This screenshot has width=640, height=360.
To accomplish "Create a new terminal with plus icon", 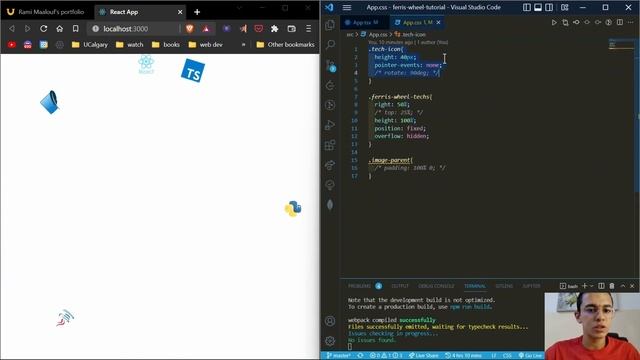I will point(584,286).
